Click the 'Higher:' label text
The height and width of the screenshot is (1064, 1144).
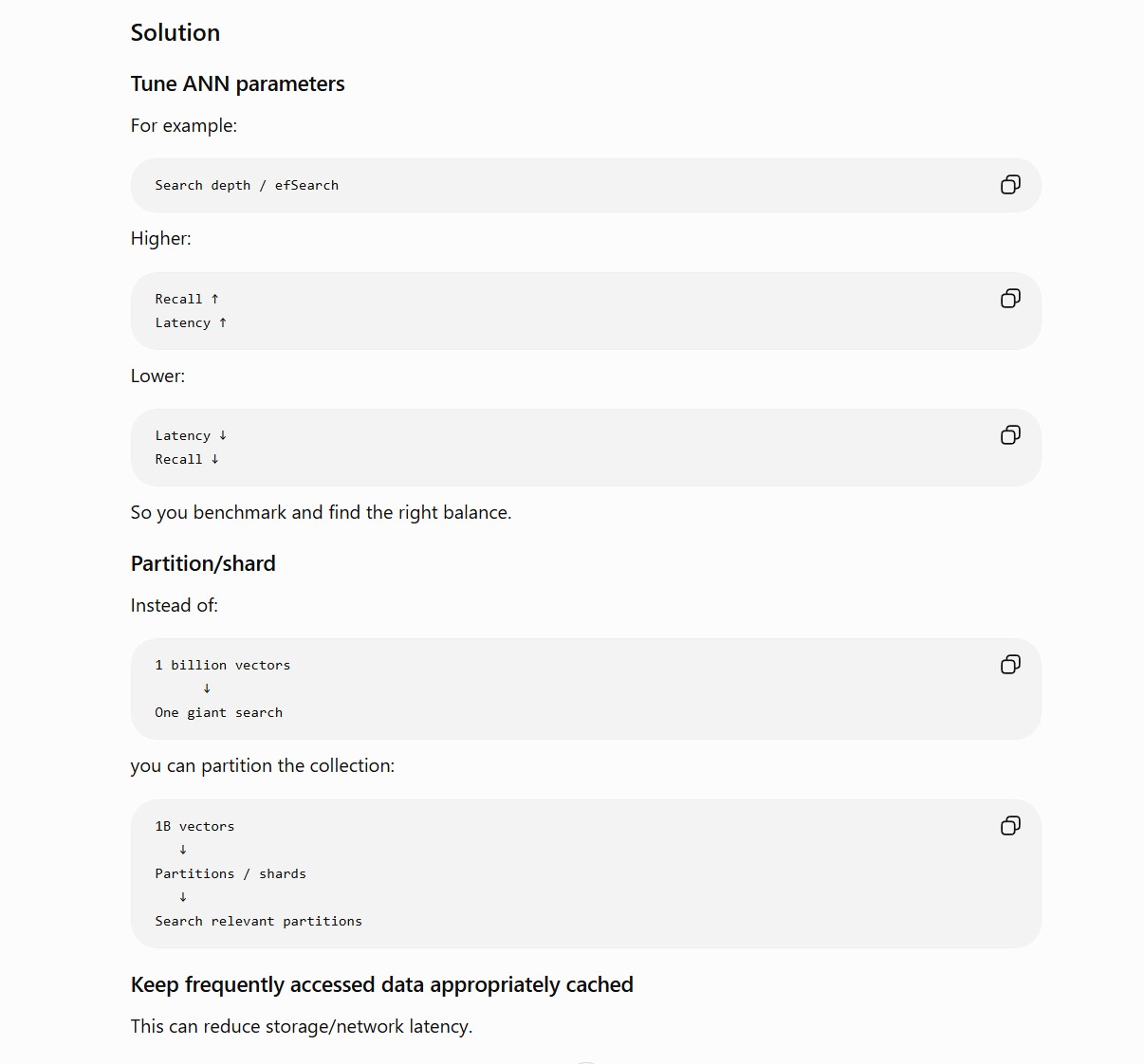pyautogui.click(x=160, y=238)
